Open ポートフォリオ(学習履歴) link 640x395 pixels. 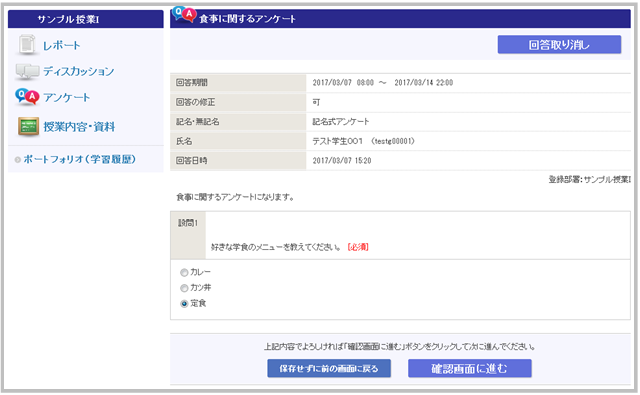[80, 159]
